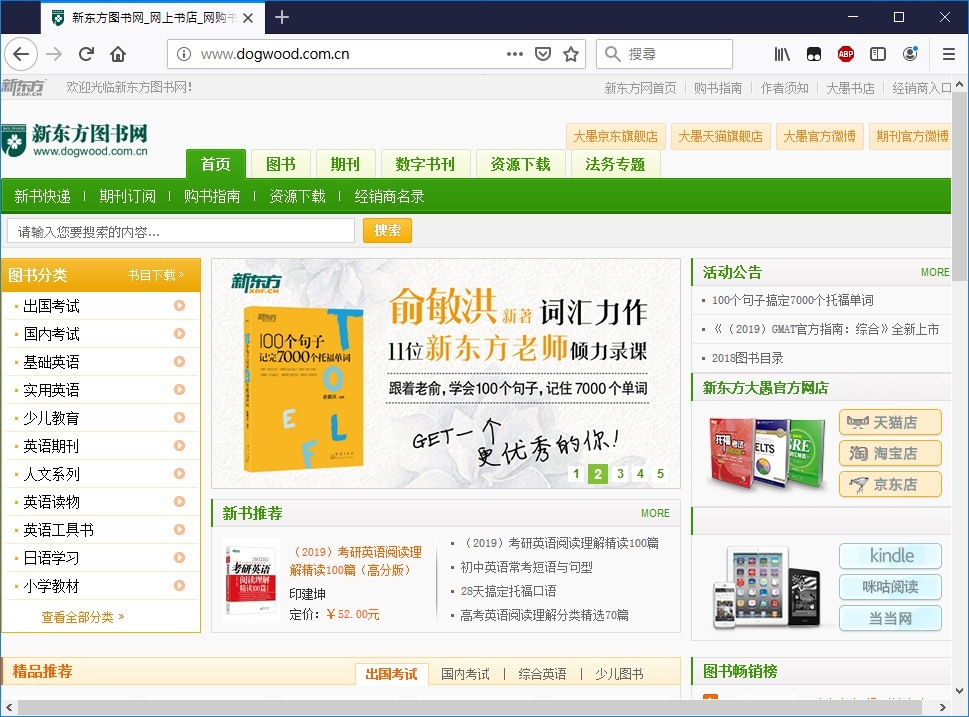969x717 pixels.
Task: Open page actions three-dot menu in address bar
Action: click(514, 54)
